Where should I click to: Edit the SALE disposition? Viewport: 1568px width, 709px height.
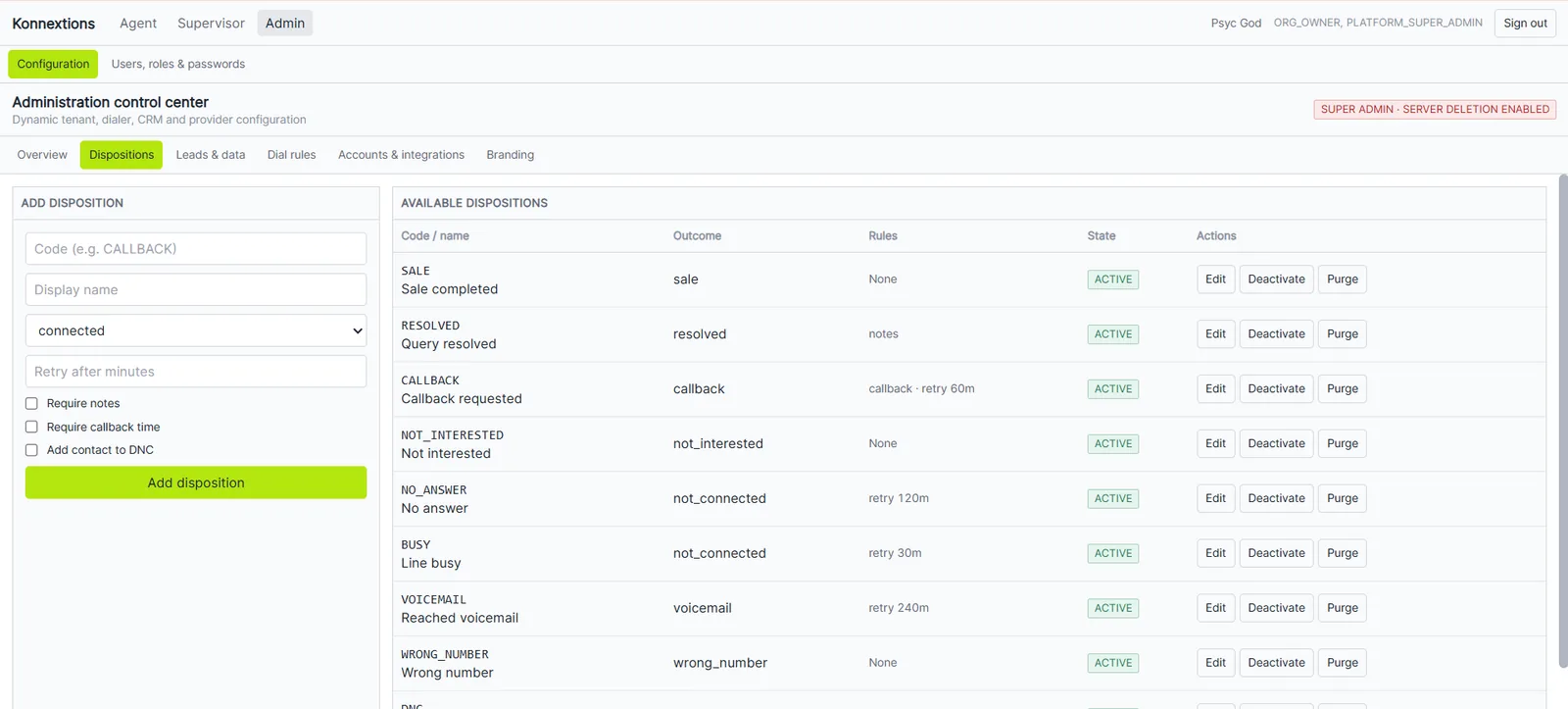tap(1215, 279)
